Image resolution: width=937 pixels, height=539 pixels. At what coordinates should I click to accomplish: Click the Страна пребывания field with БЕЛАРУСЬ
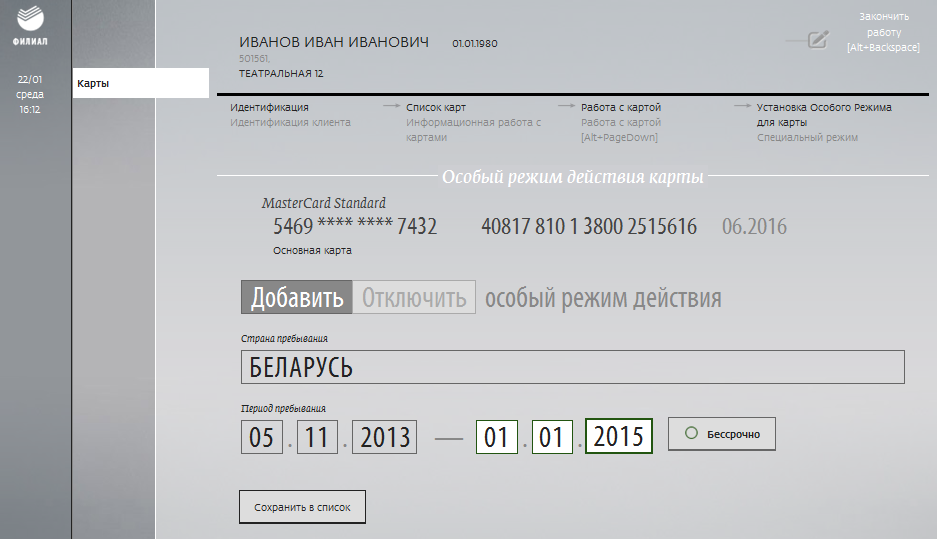572,367
